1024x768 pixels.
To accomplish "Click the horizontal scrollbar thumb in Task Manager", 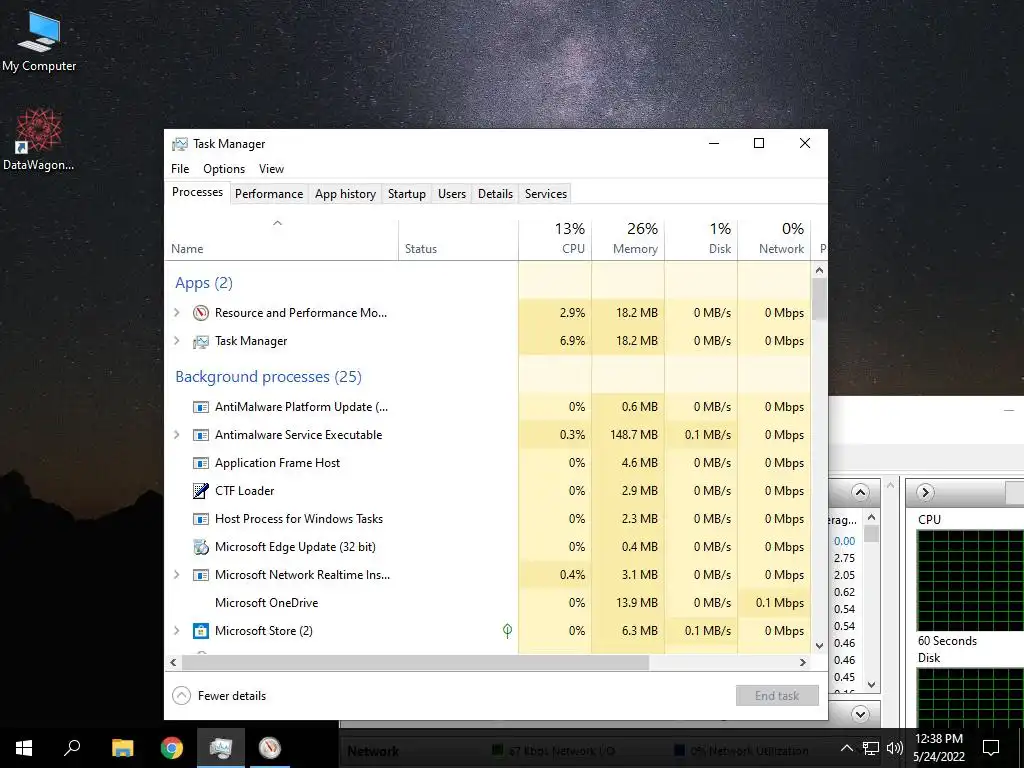I will (x=415, y=662).
